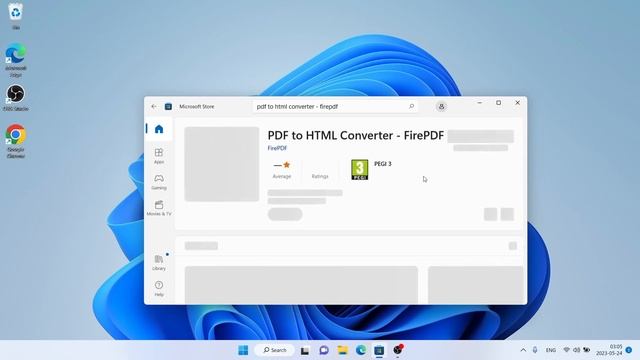
Task: Open the Recycle Bin desktop icon
Action: point(16,16)
